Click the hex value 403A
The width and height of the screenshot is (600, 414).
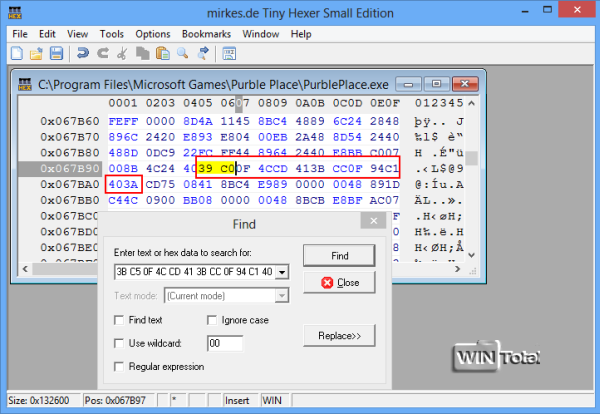(x=123, y=184)
